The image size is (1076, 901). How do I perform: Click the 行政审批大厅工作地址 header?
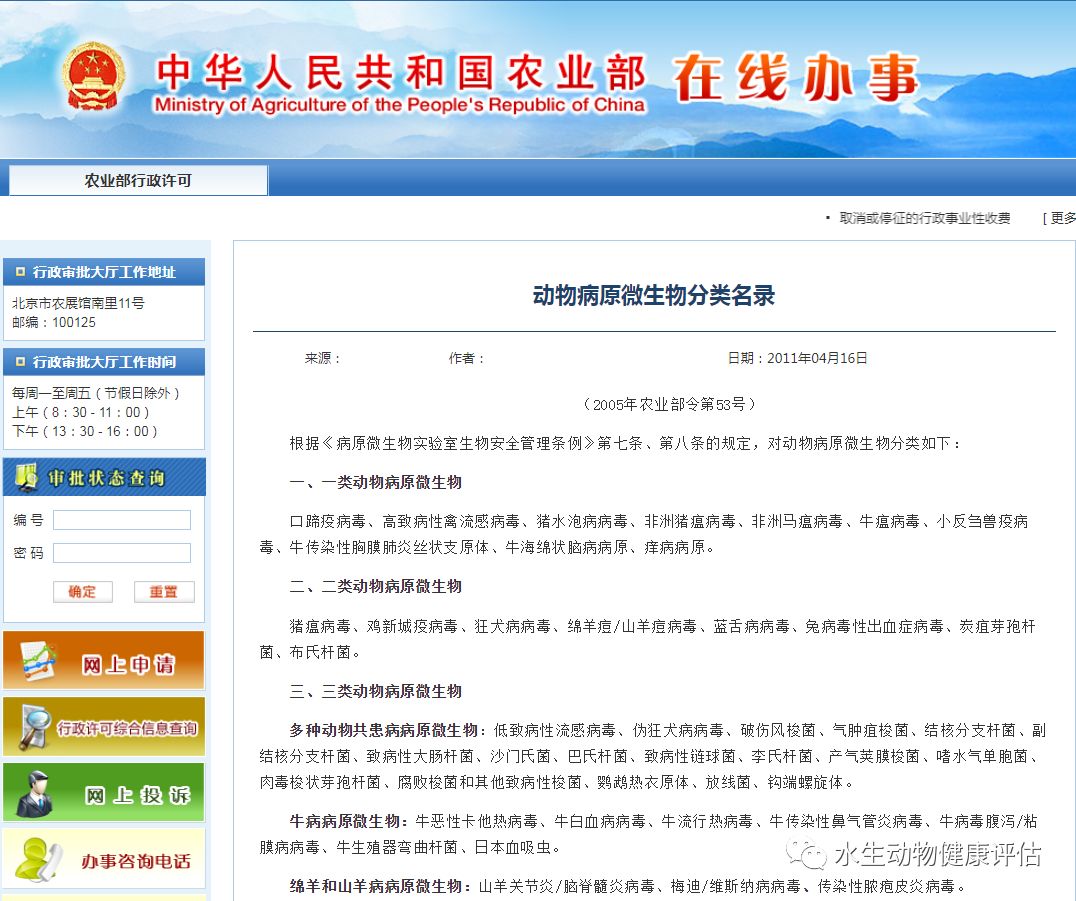[104, 272]
